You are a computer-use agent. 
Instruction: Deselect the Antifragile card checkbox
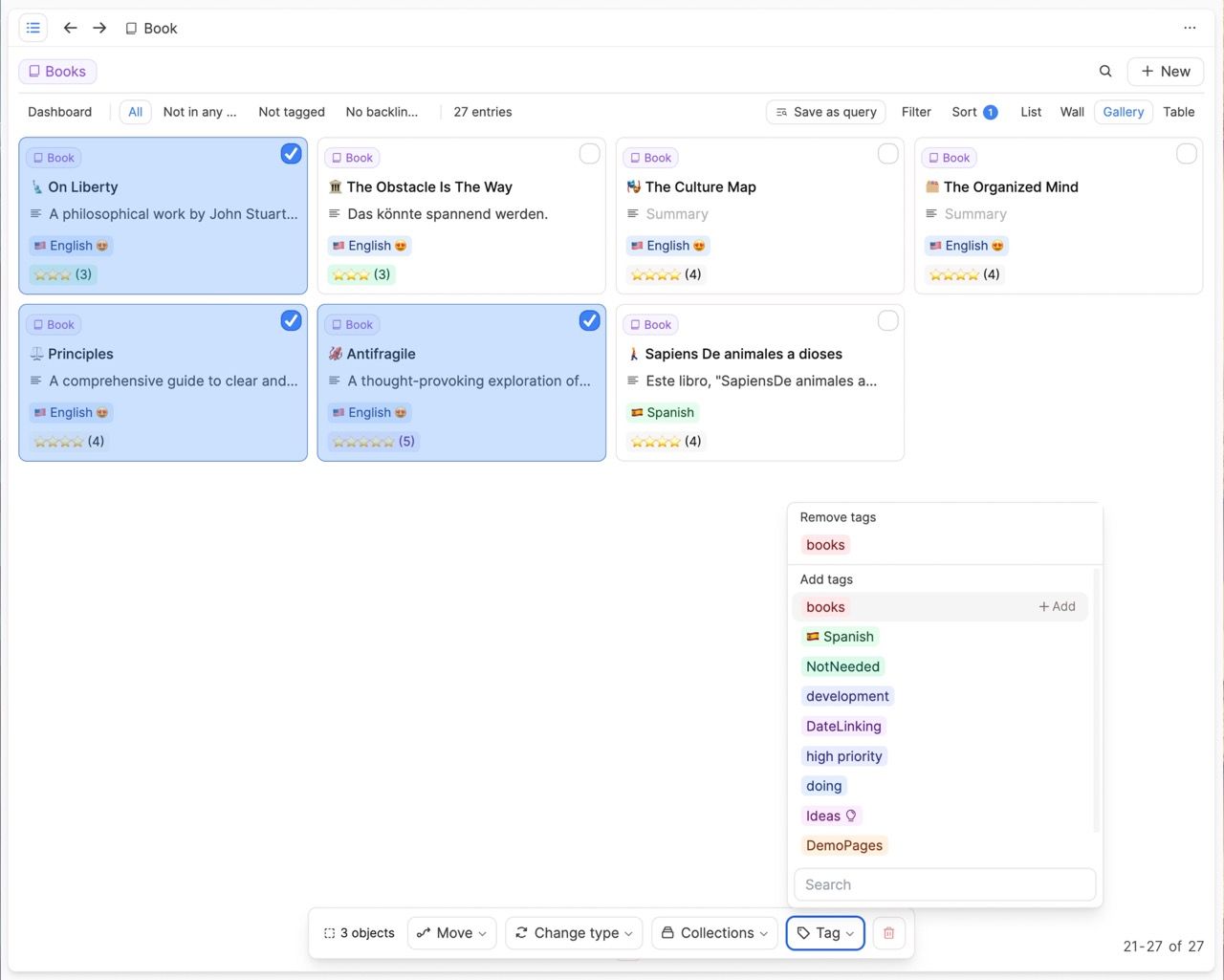tap(589, 321)
